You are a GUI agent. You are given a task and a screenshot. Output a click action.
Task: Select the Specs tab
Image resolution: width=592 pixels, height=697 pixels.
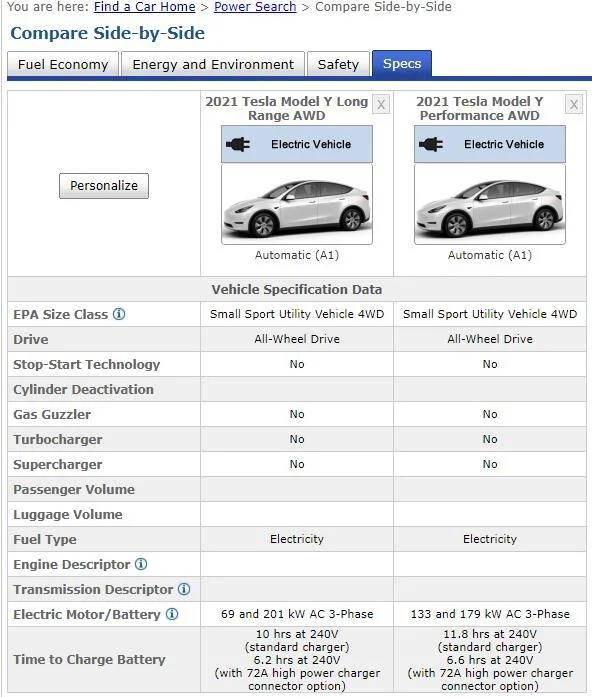(402, 64)
